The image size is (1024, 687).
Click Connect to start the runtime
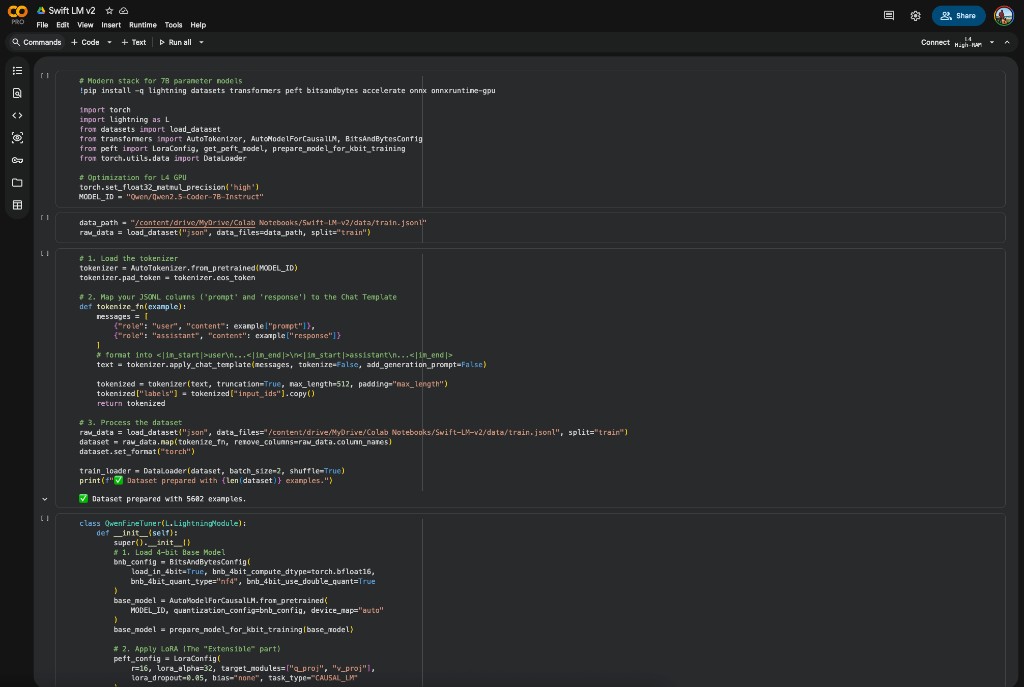click(x=935, y=42)
